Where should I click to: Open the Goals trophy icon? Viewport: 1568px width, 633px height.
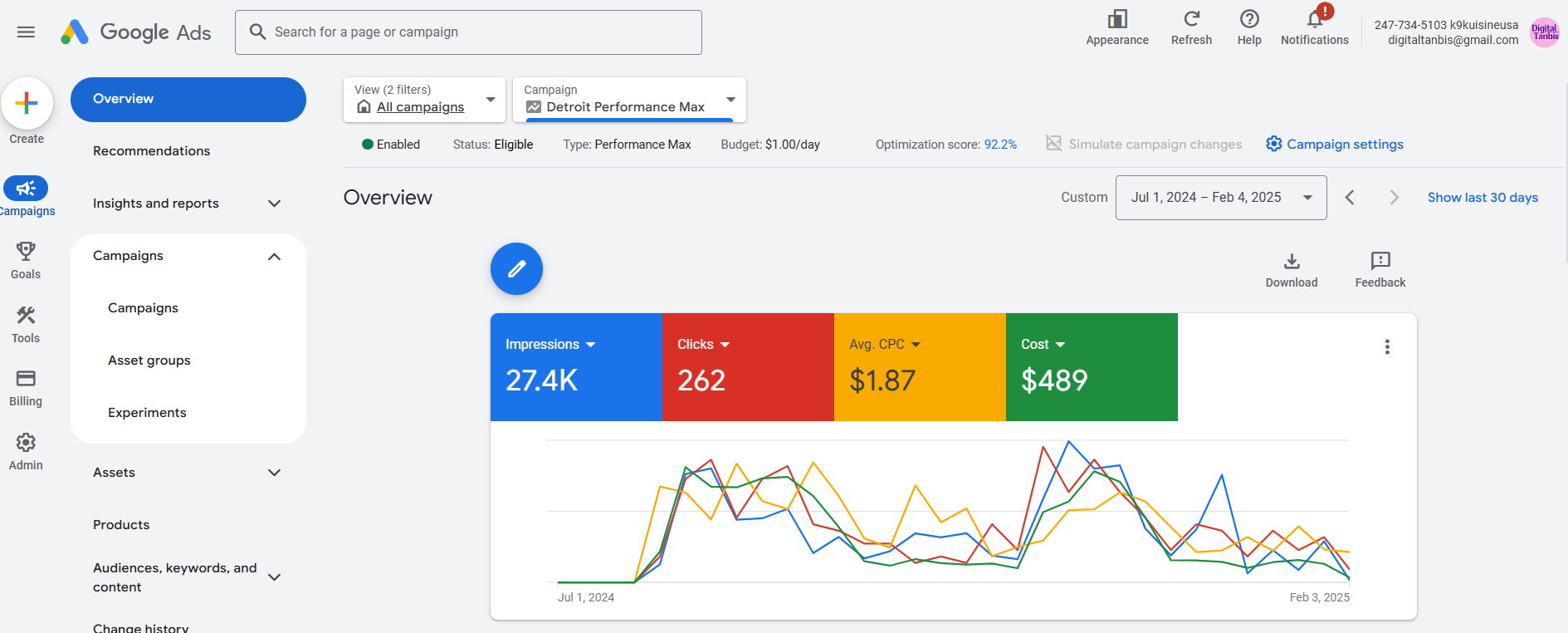tap(26, 252)
